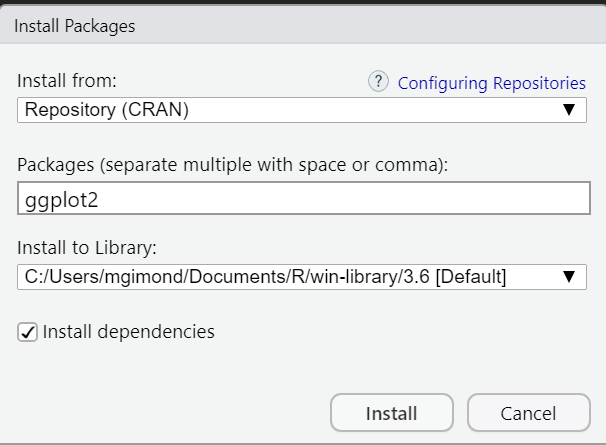Click the arrow beside the library path
The width and height of the screenshot is (606, 445).
pyautogui.click(x=568, y=277)
